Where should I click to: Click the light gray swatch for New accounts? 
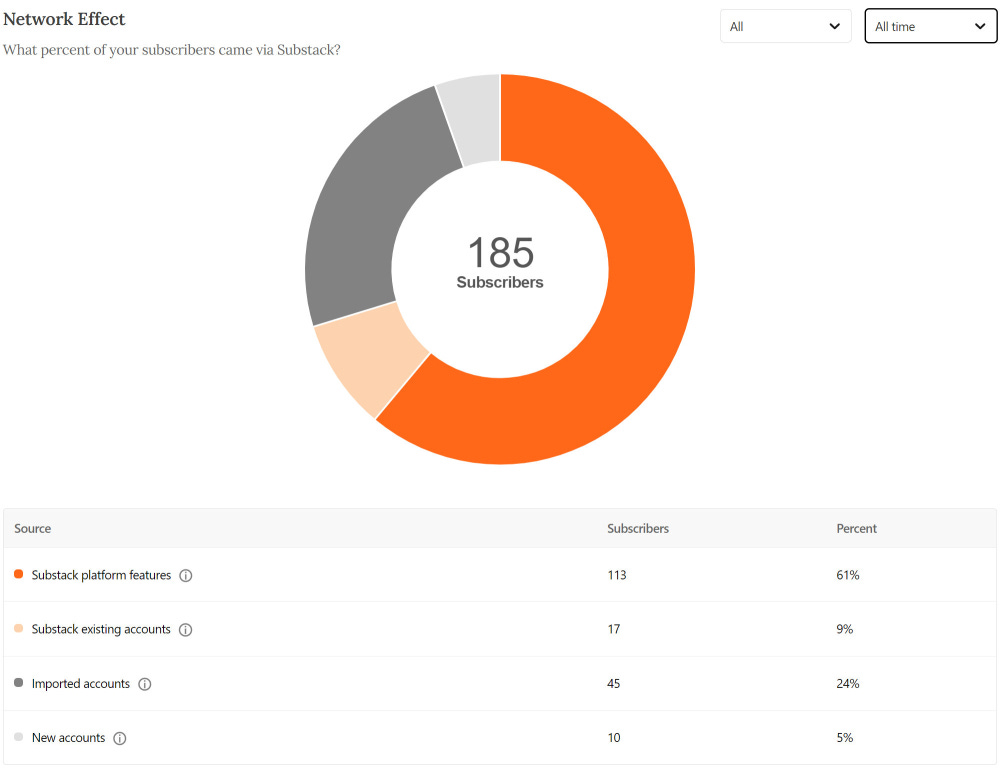coord(18,736)
